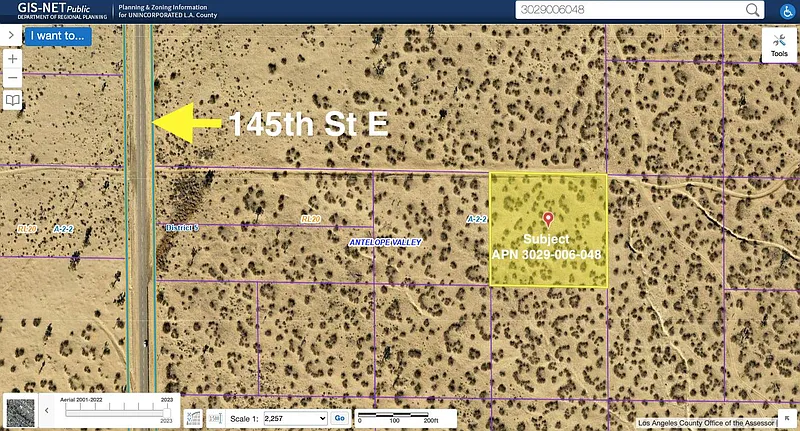The image size is (800, 431).
Task: Click the search magnifier icon
Action: point(750,10)
